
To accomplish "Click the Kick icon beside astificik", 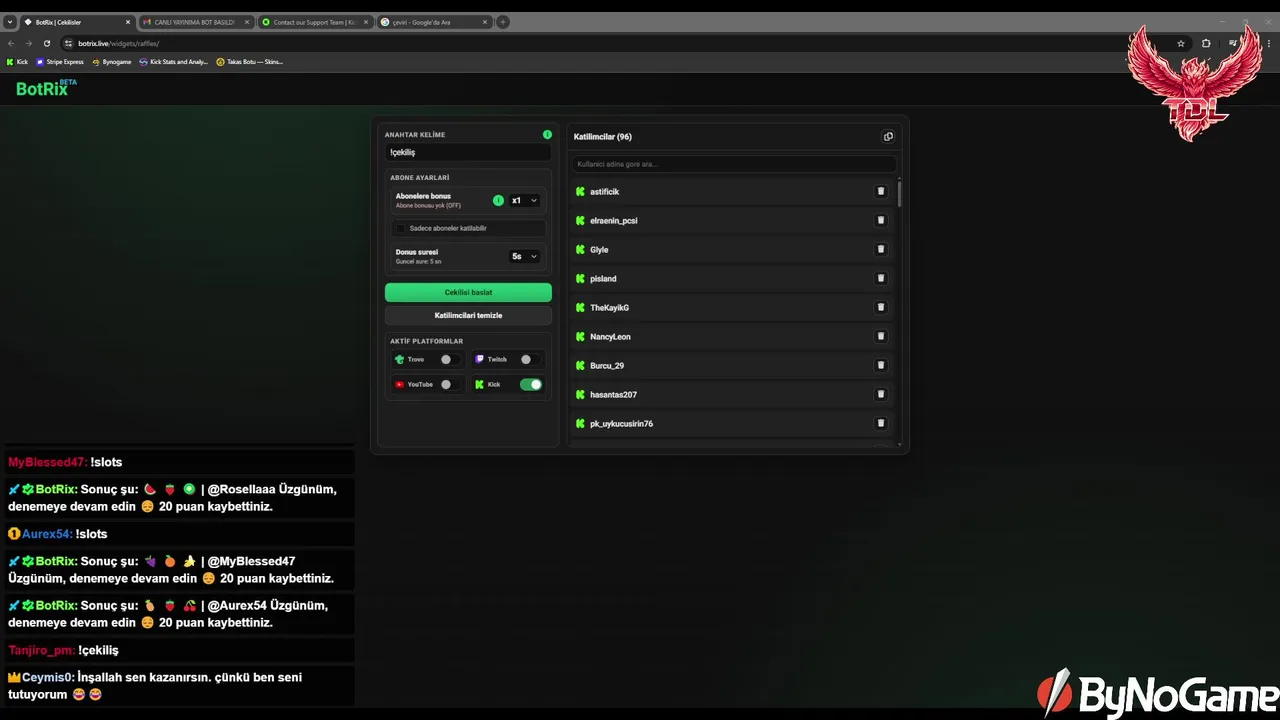I will coord(580,191).
